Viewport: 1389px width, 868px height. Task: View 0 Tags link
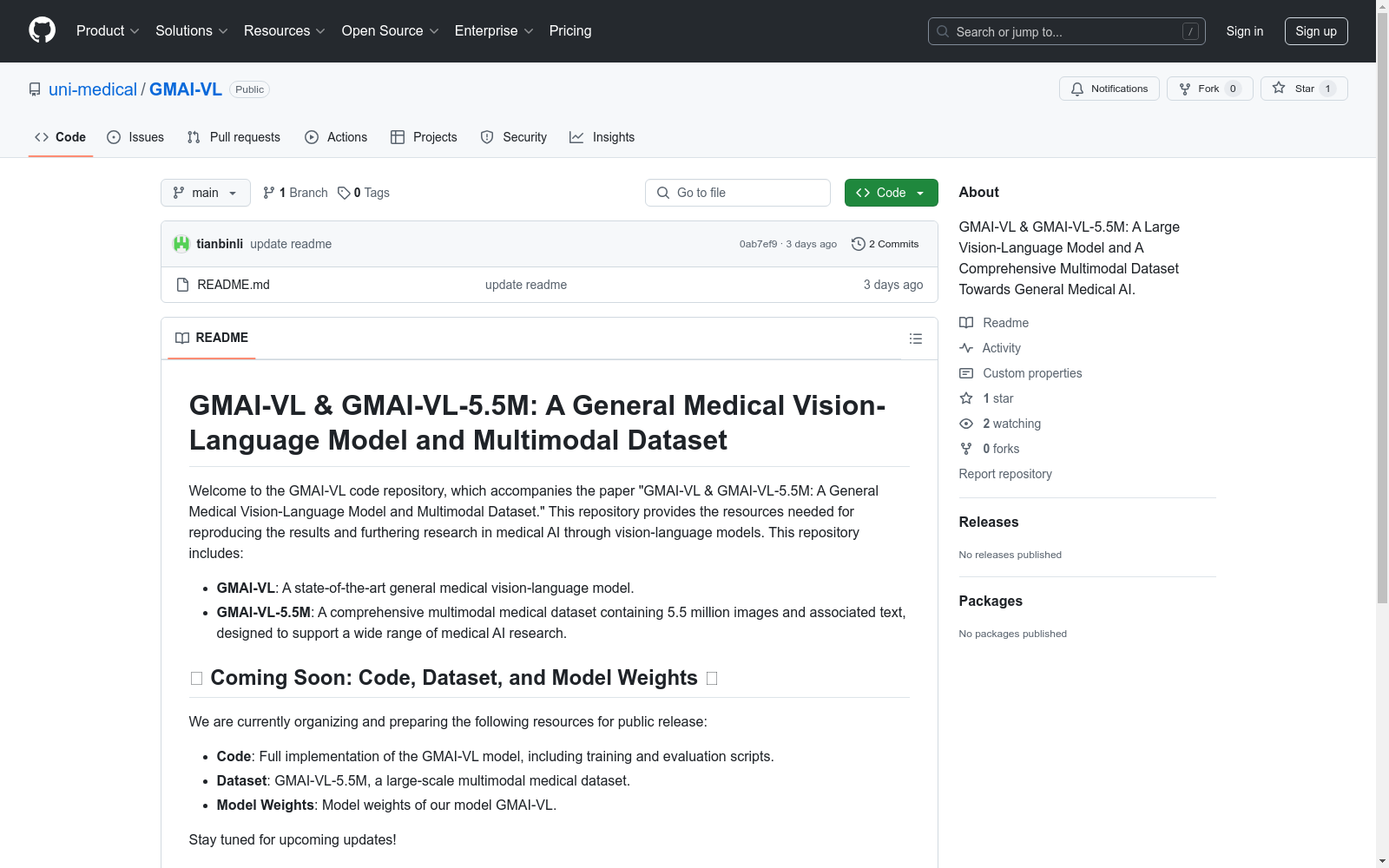(364, 193)
